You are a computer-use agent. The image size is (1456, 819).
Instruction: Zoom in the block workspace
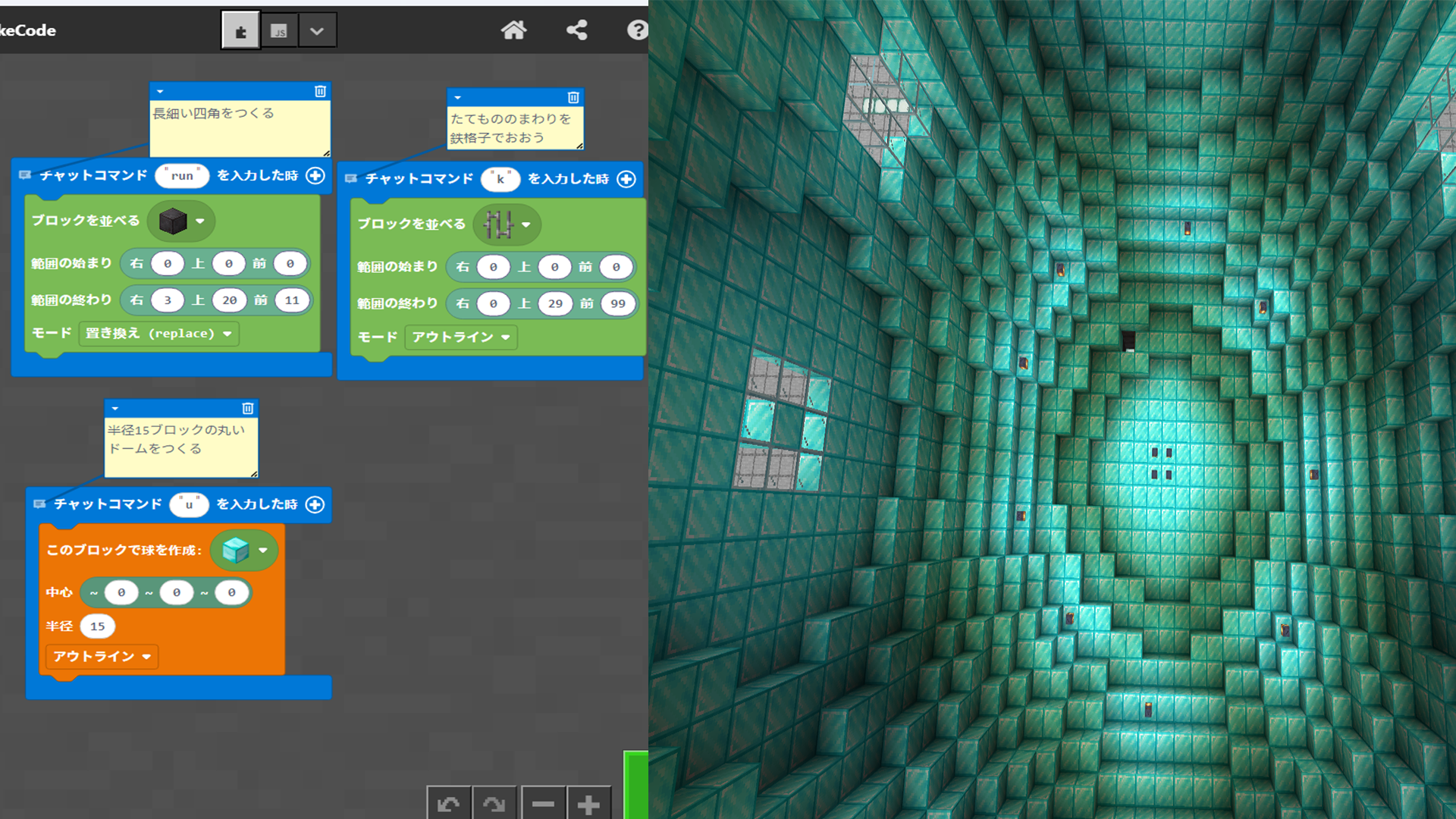[x=588, y=804]
